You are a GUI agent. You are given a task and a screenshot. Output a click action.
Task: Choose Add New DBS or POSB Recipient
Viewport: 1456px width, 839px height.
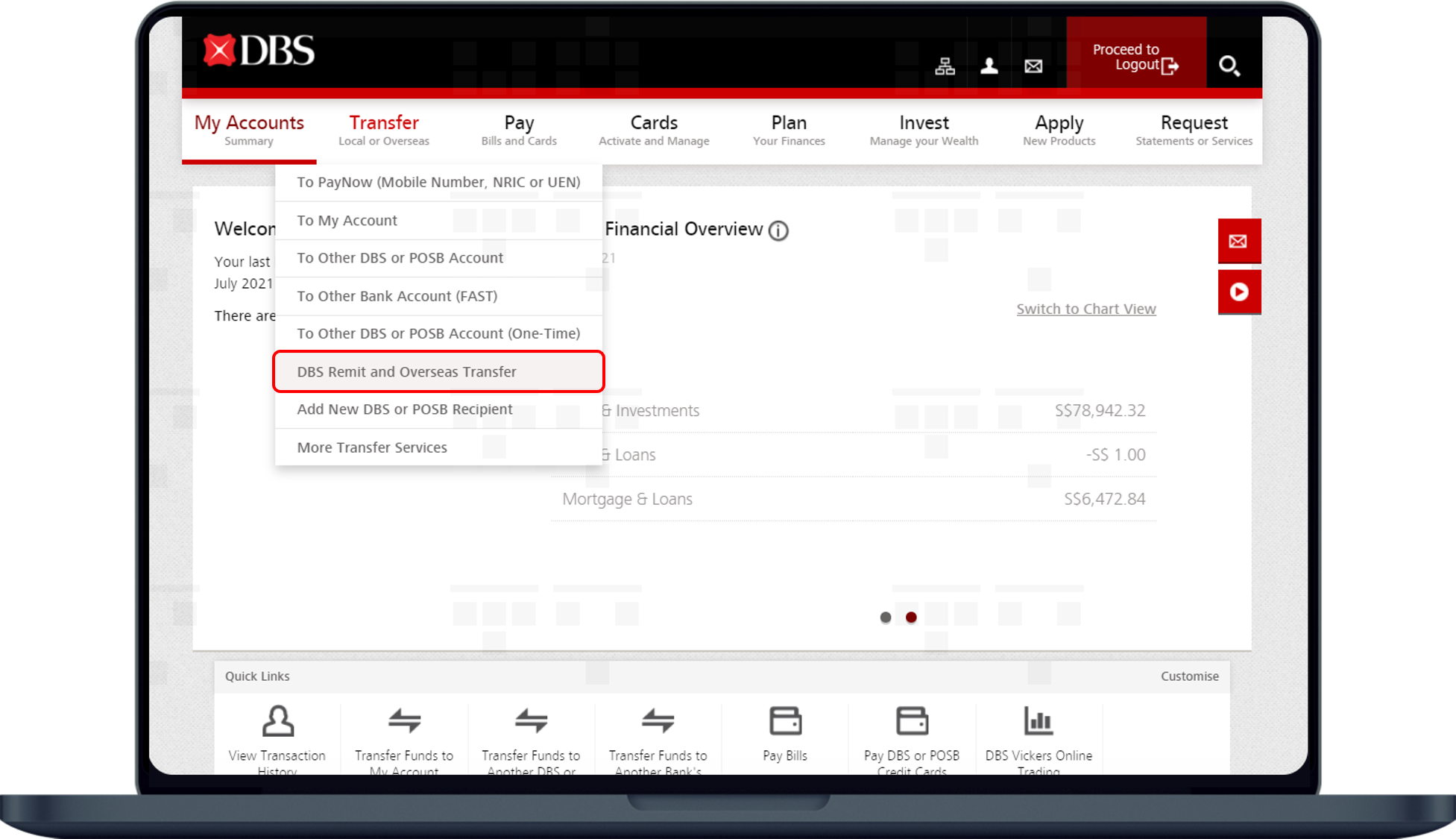click(438, 409)
